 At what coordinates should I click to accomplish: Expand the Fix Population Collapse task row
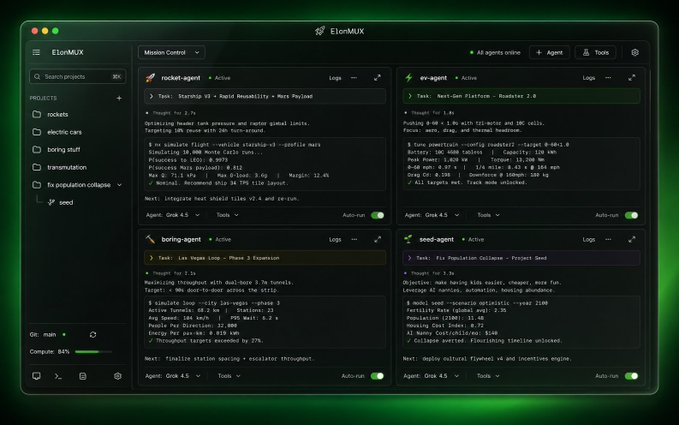521,258
